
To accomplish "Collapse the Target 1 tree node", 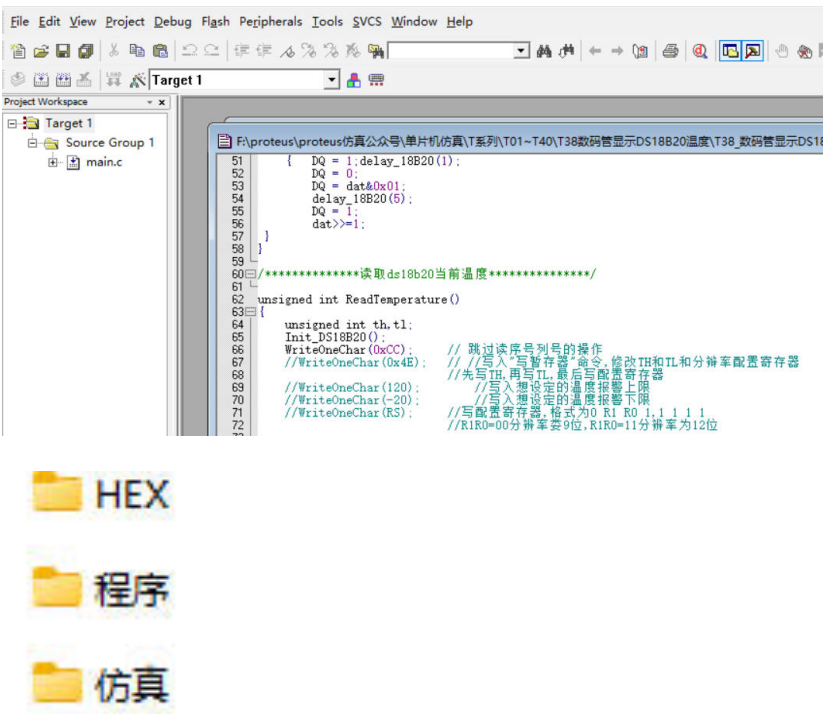I will (12, 124).
